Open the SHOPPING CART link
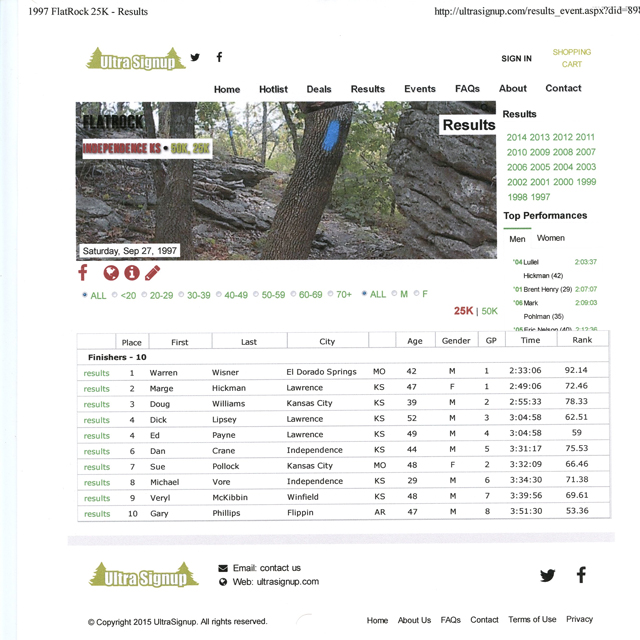This screenshot has height=640, width=640. (572, 58)
